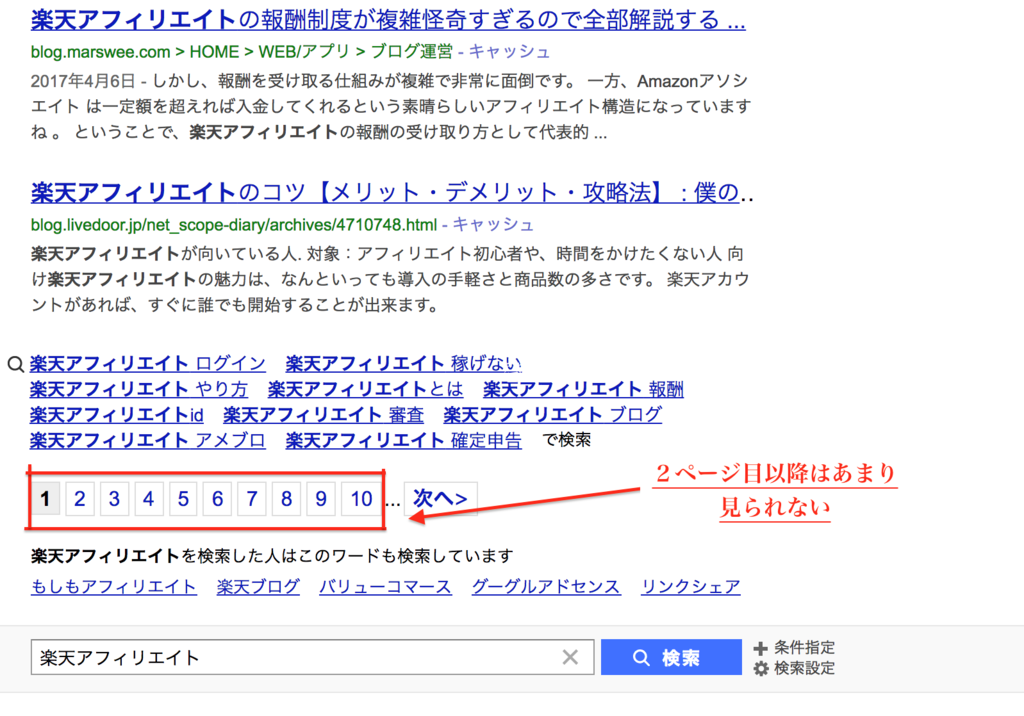Select related search 楽天アフィリエイト ブログ
Image resolution: width=1024 pixels, height=716 pixels.
552,415
